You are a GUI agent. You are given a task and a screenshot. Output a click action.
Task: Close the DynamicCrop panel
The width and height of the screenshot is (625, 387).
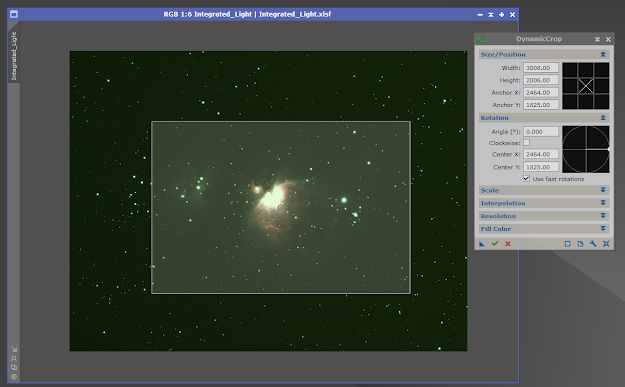point(608,39)
